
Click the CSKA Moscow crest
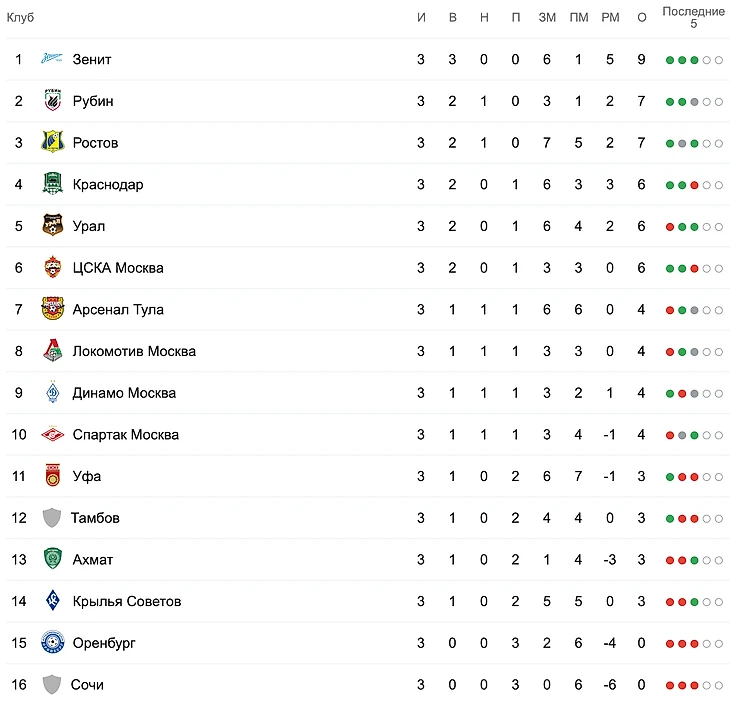(52, 268)
